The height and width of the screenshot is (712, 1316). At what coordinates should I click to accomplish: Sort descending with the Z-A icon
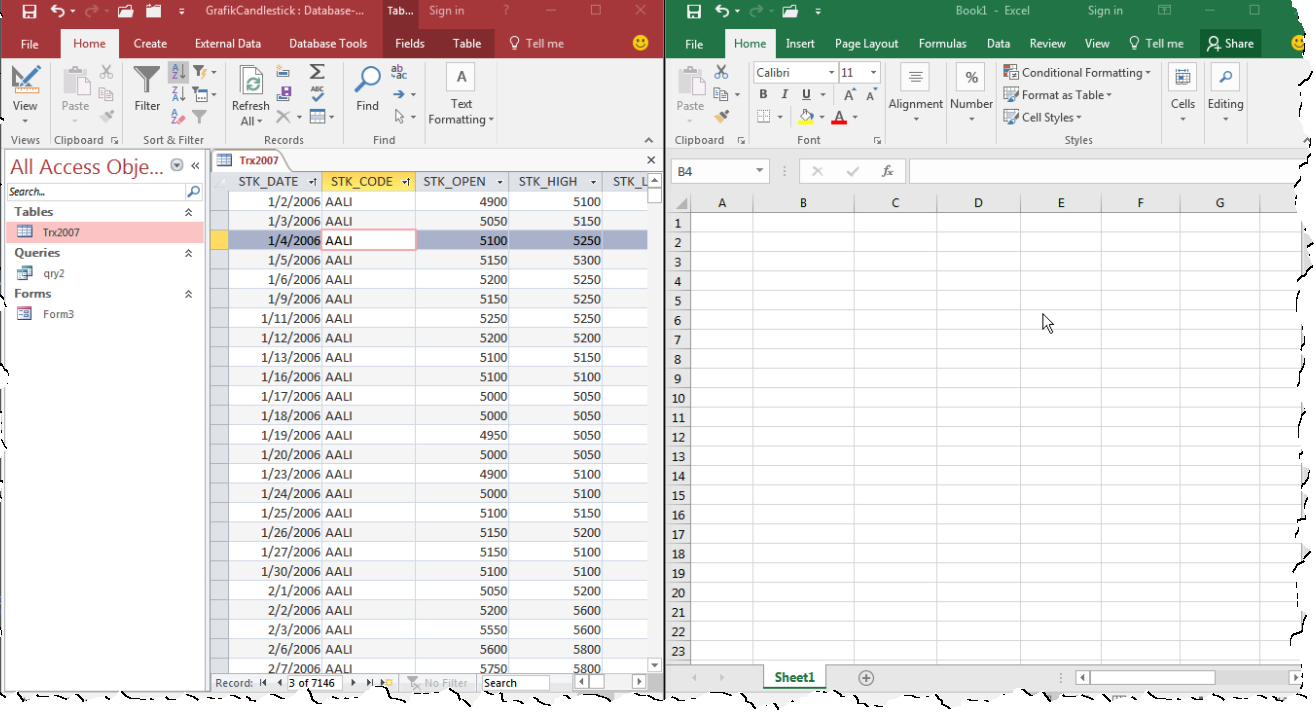click(x=178, y=94)
